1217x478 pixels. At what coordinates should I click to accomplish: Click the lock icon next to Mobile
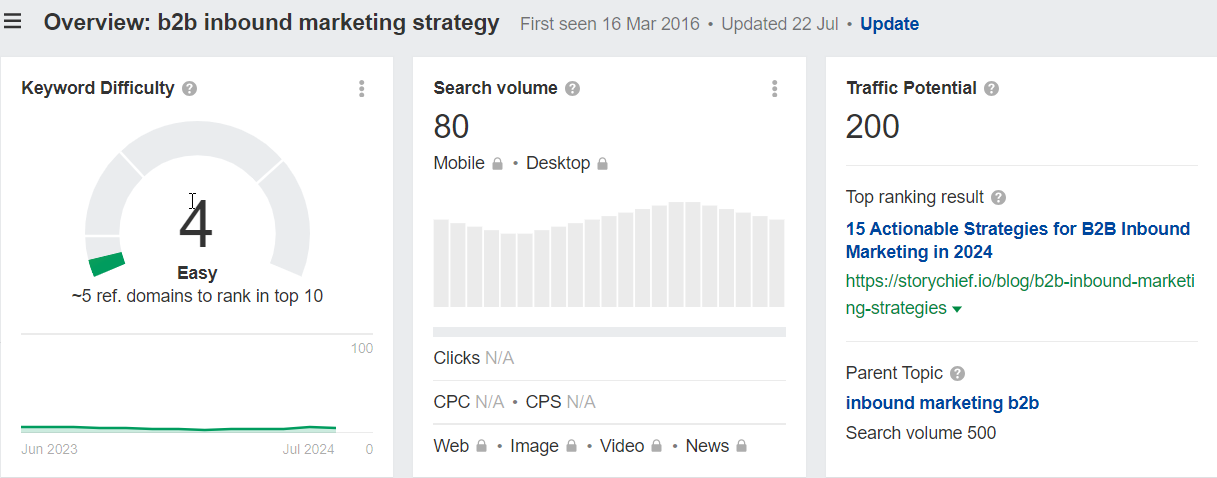[x=496, y=164]
